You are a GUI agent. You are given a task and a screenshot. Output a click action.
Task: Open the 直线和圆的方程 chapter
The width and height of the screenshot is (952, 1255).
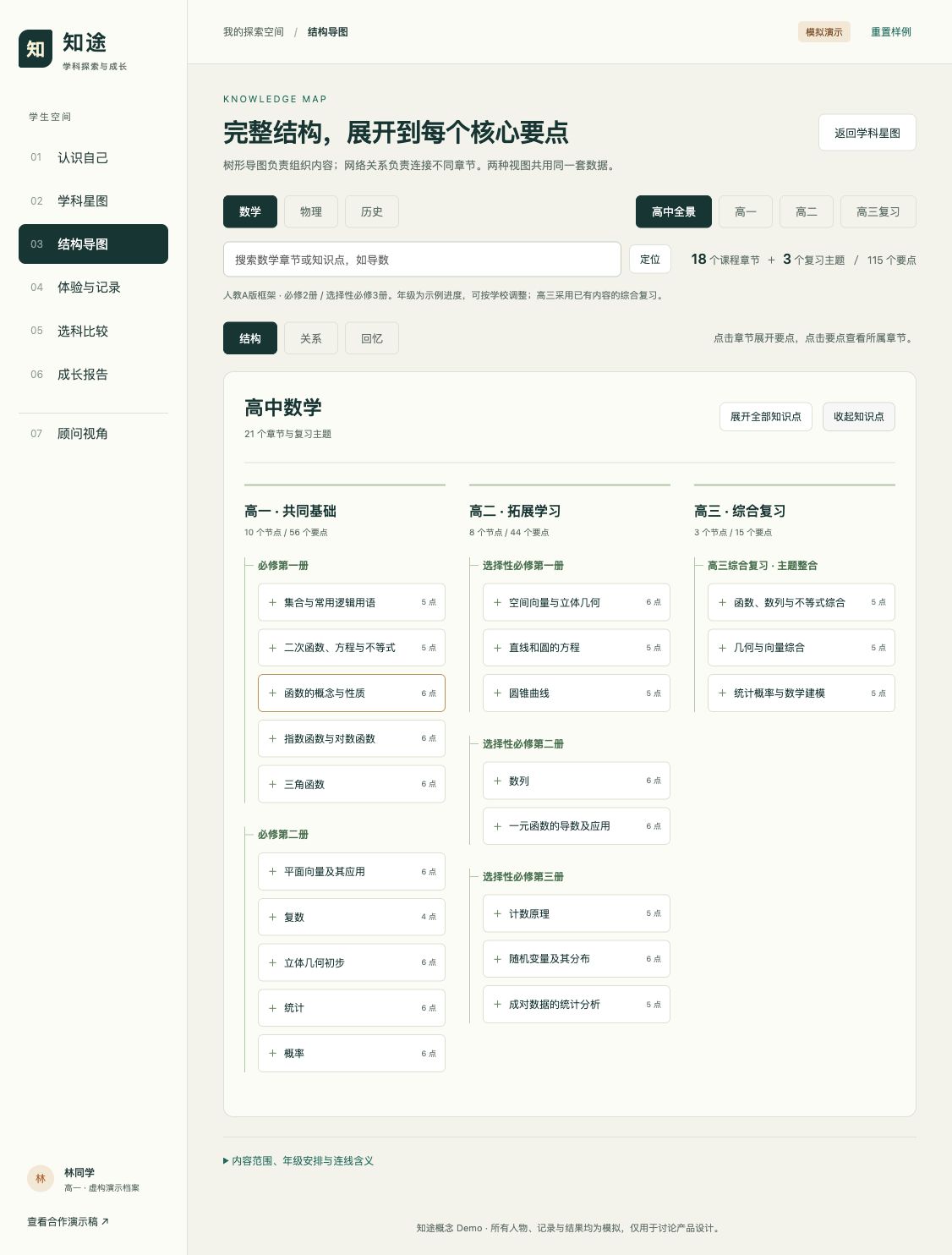(576, 648)
